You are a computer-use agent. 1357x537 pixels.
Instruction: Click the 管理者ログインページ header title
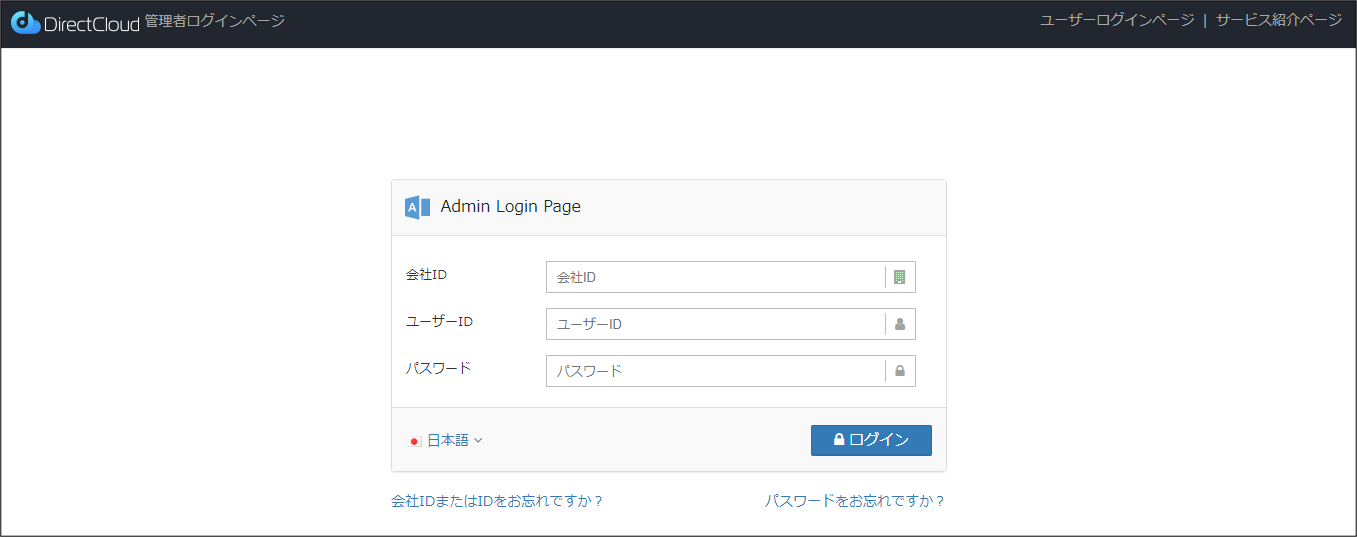pyautogui.click(x=214, y=20)
